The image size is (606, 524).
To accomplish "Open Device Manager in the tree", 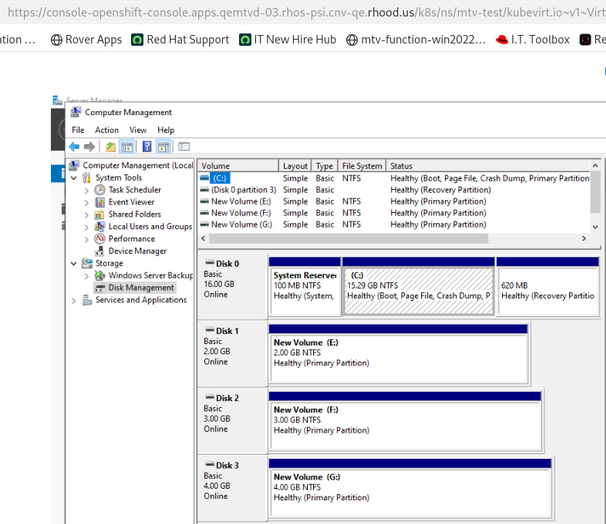I will pos(137,251).
